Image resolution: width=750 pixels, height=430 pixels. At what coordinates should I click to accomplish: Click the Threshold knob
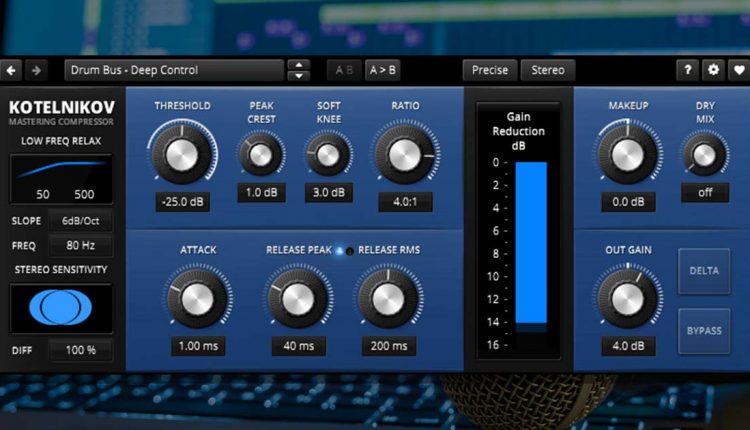pyautogui.click(x=182, y=154)
